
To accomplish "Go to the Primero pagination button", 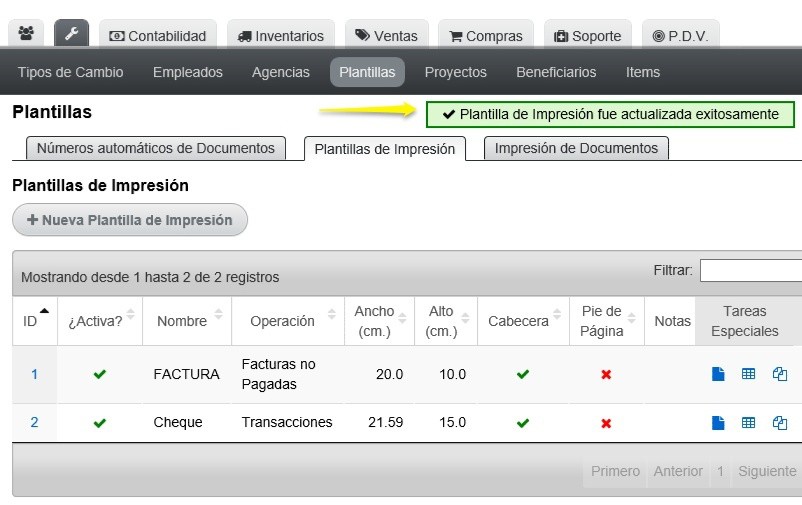I will point(615,471).
